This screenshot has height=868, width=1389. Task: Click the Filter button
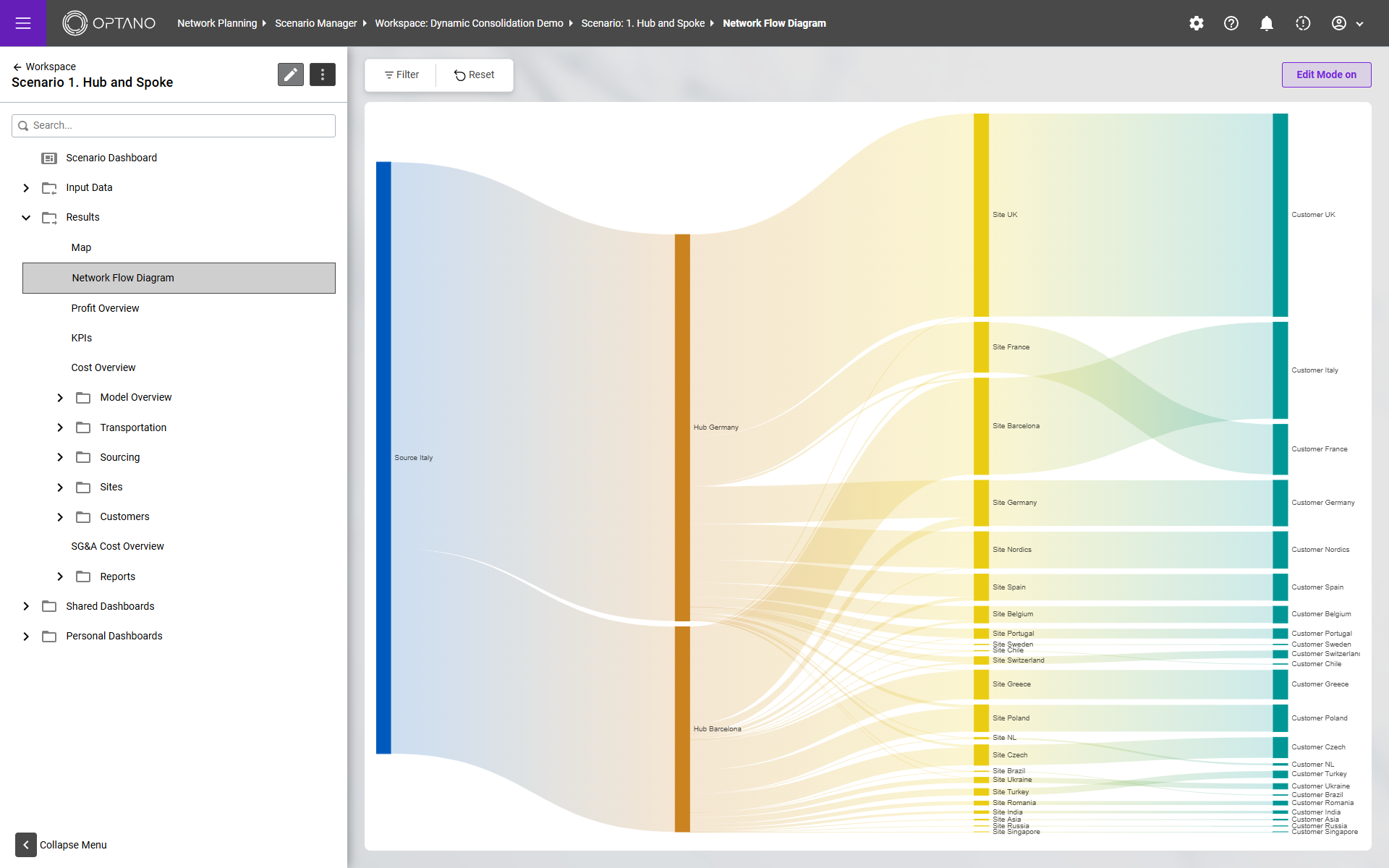coord(402,75)
